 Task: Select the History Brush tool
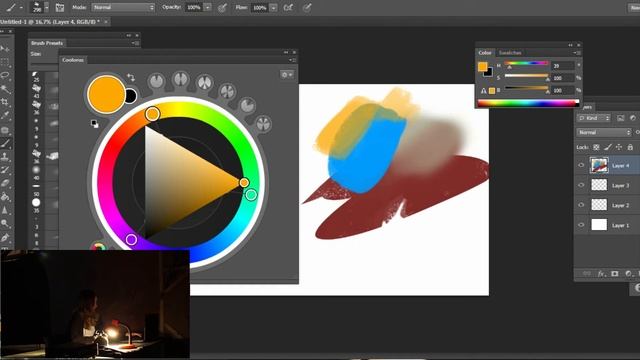click(5, 170)
